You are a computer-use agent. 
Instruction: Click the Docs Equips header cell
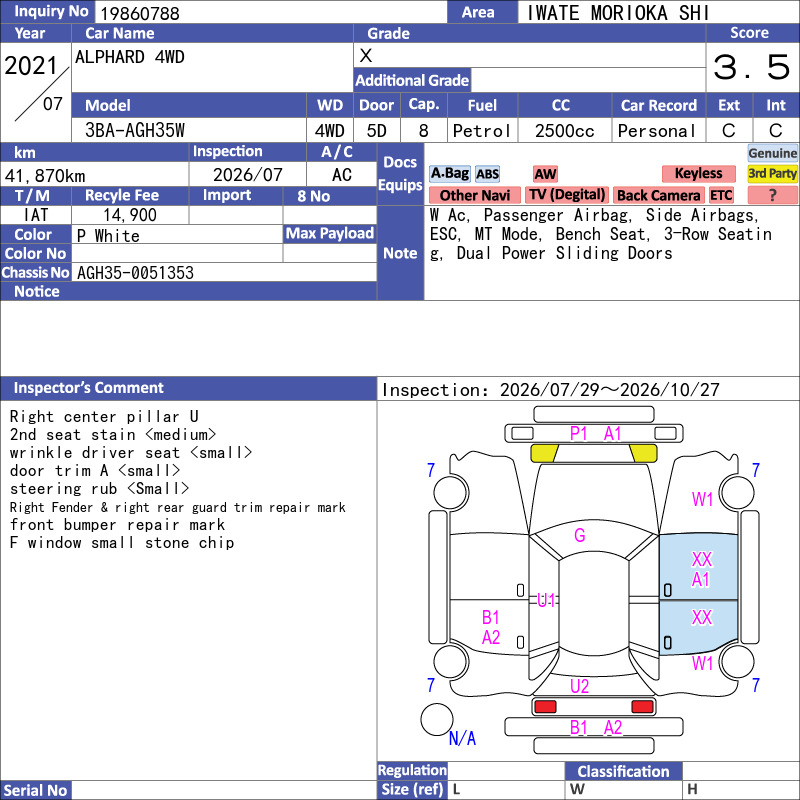pyautogui.click(x=401, y=173)
